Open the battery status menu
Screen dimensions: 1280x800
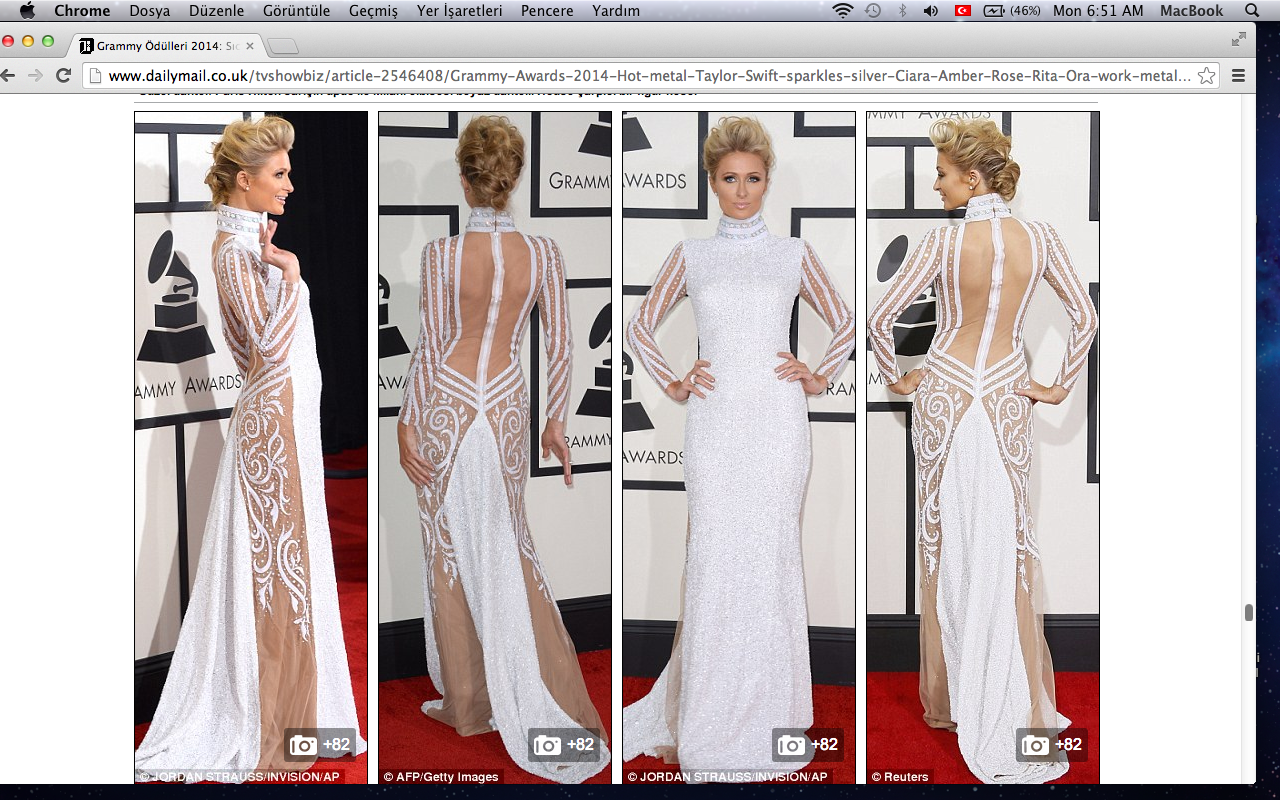(1011, 11)
